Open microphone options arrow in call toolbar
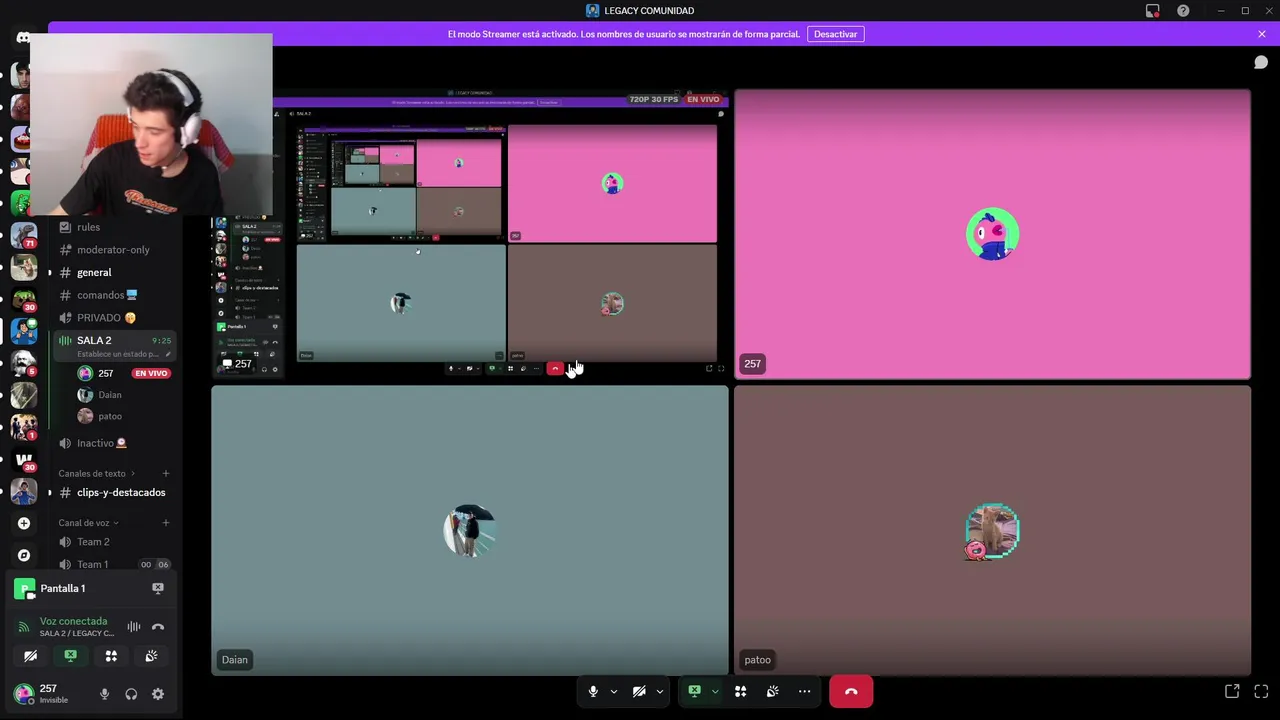 point(613,691)
